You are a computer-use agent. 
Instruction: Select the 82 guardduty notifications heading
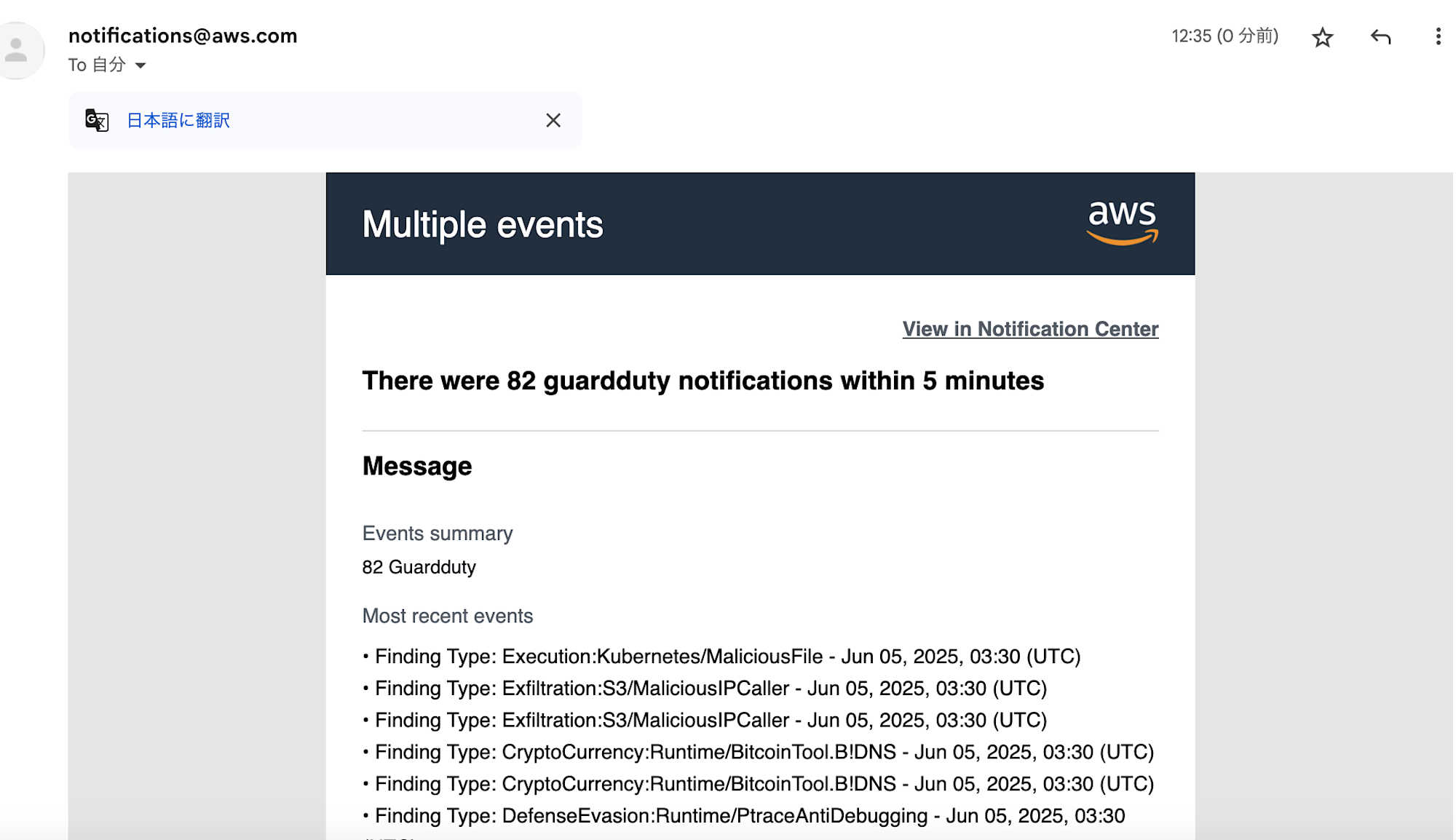click(x=703, y=381)
